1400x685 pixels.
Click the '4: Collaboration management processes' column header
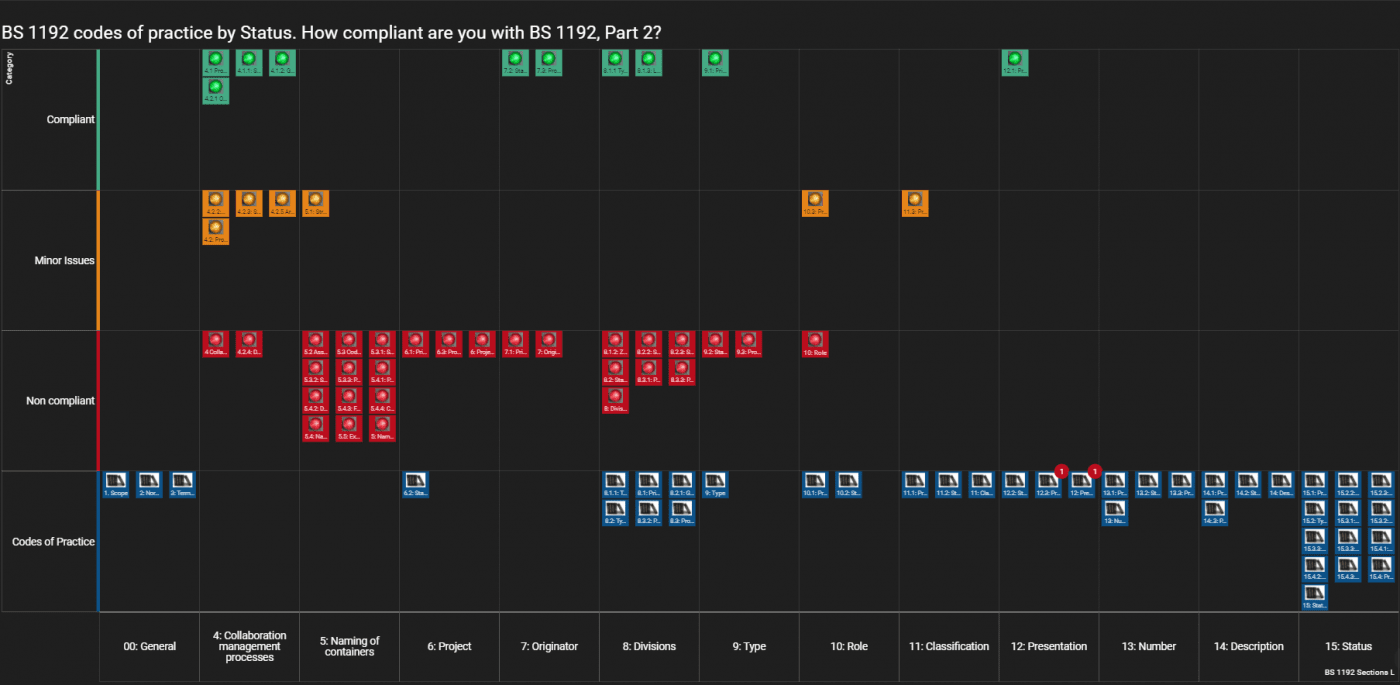[x=249, y=647]
